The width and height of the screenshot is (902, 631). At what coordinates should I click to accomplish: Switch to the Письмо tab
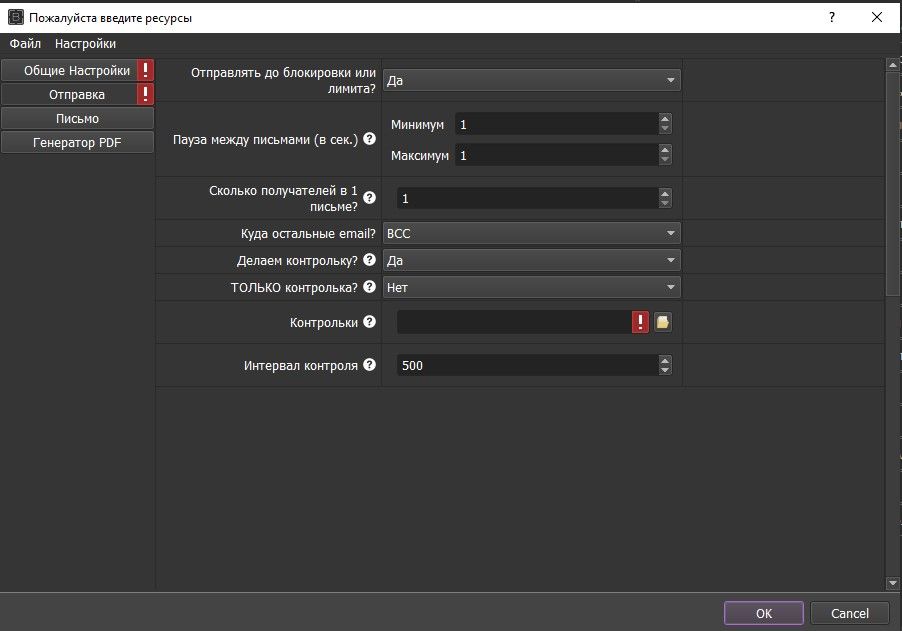click(x=77, y=118)
